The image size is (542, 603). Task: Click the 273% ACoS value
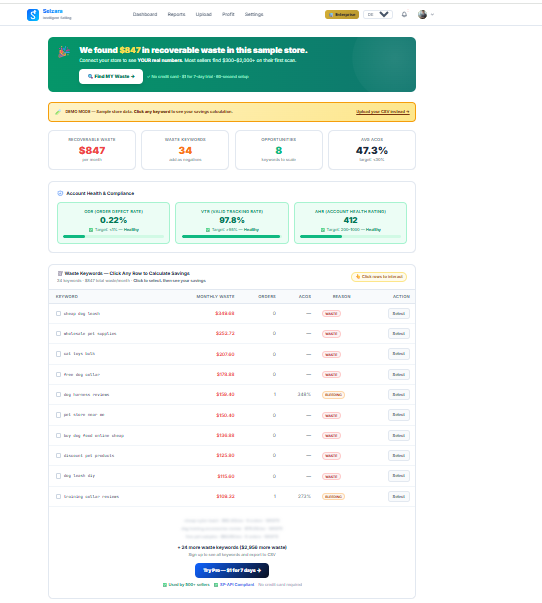[x=304, y=496]
